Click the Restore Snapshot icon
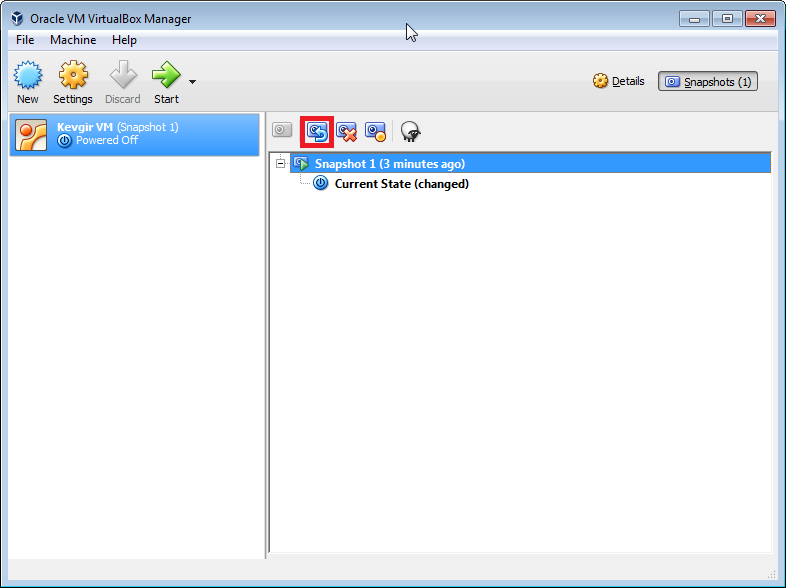Viewport: 786px width, 588px height. coord(317,132)
